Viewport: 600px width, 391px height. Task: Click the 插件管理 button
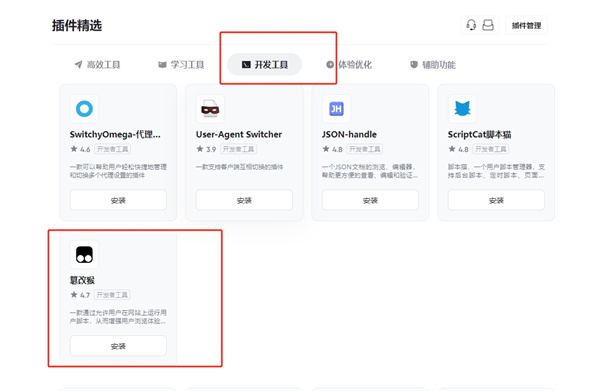tap(527, 26)
